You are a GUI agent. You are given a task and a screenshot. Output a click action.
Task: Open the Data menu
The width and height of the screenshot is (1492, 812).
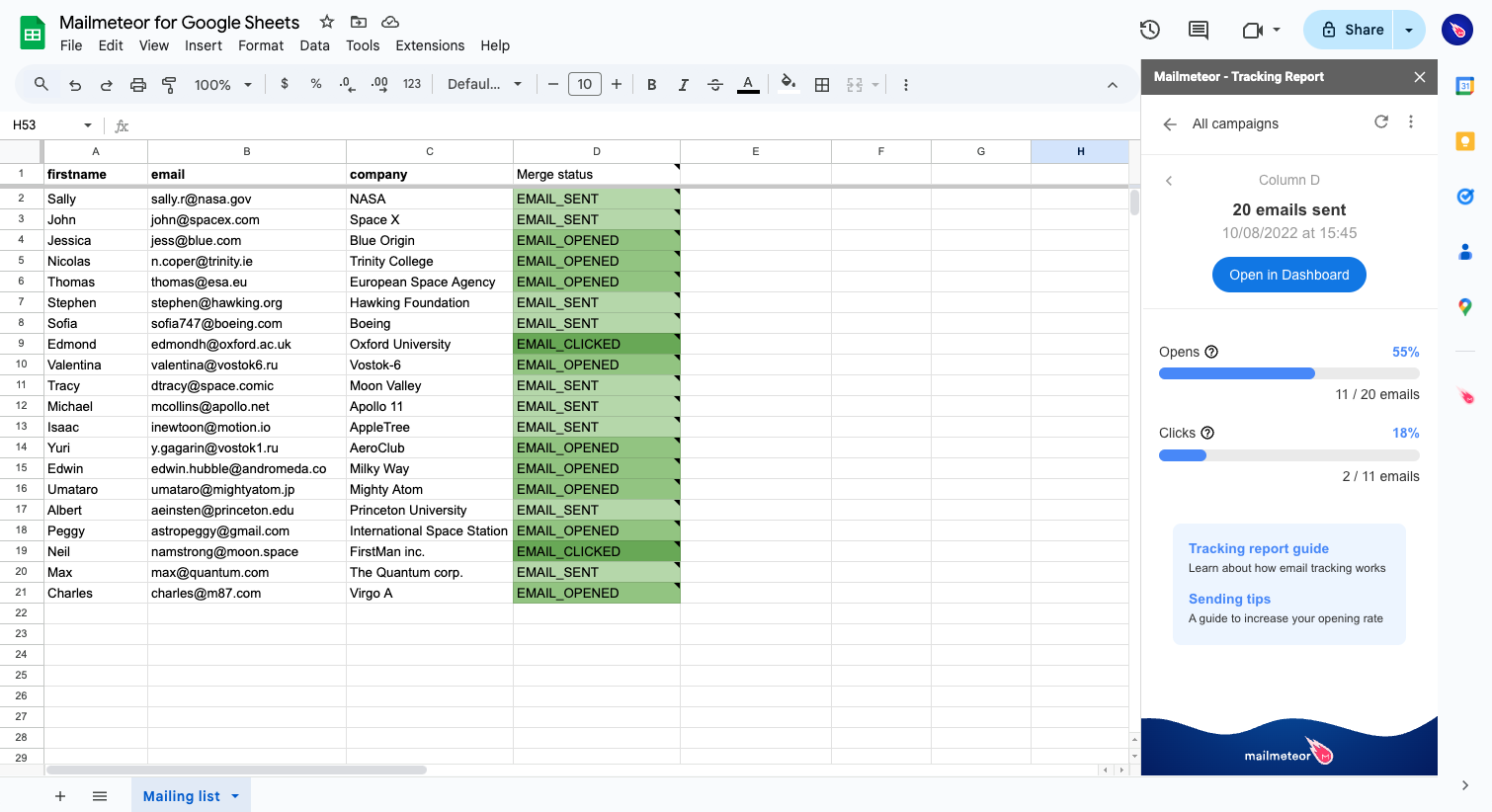314,45
